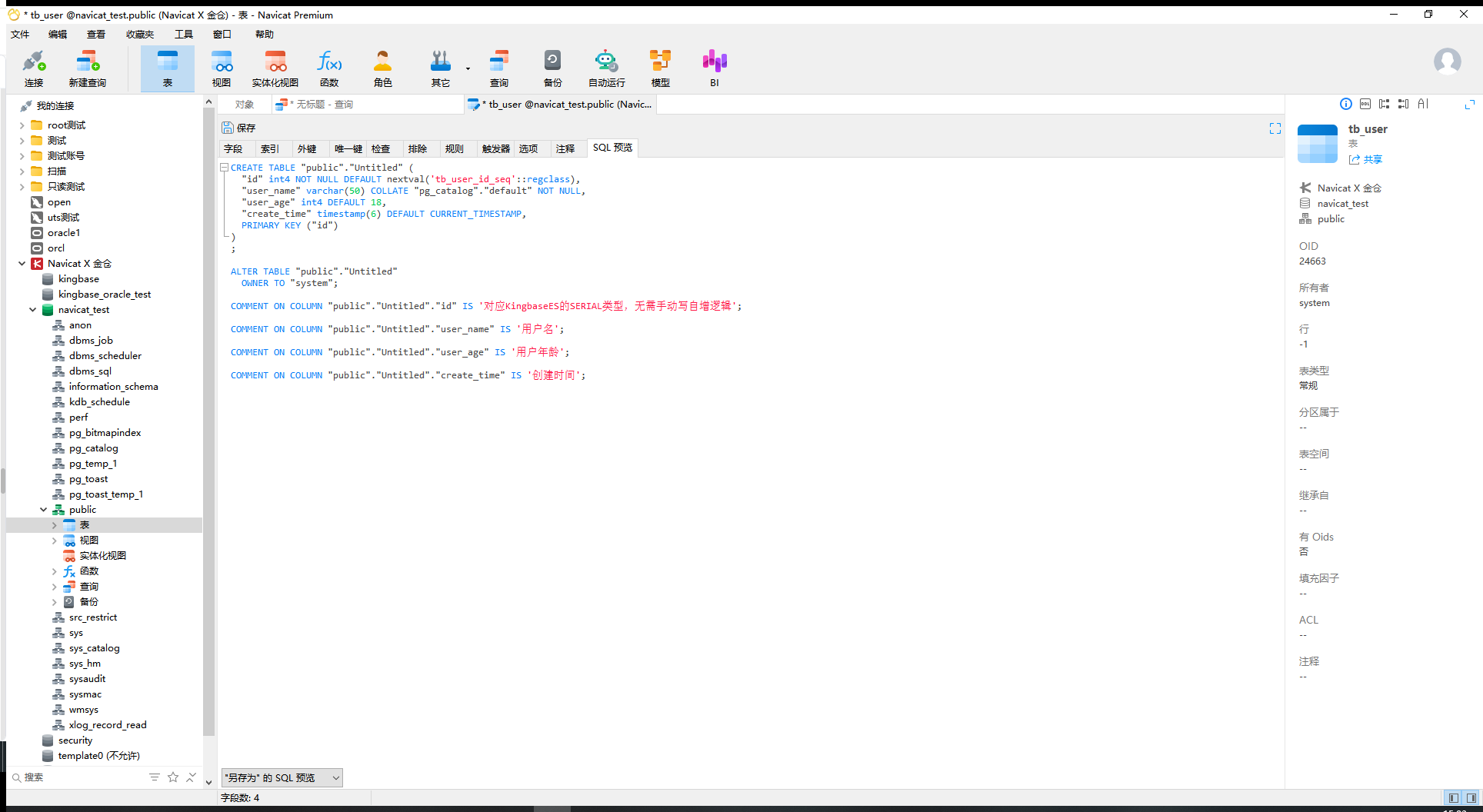Select the information_schema schema
Screen dimensions: 1483x812
click(x=113, y=387)
